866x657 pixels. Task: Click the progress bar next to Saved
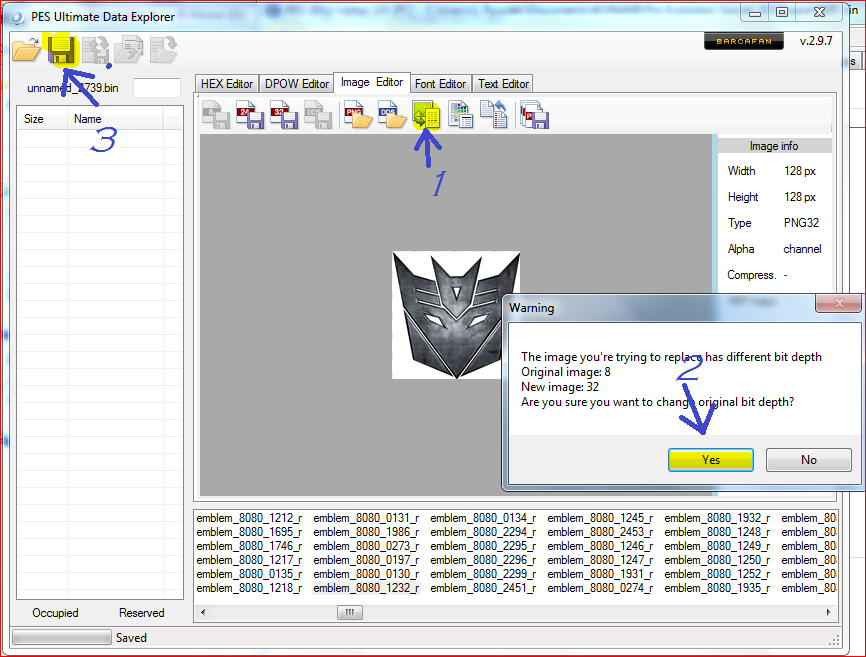coord(61,638)
